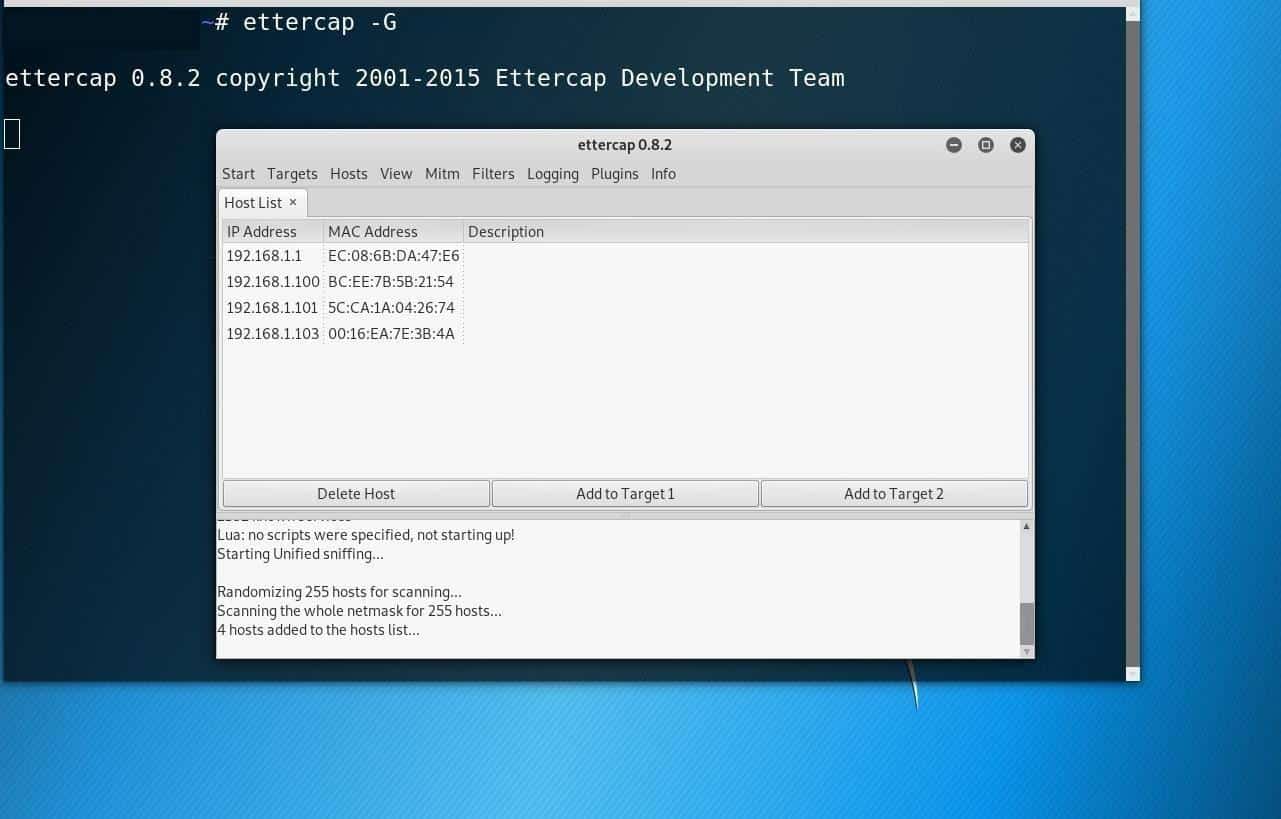The width and height of the screenshot is (1281, 819).
Task: Select host 192.168.1.103 row
Action: tap(273, 334)
